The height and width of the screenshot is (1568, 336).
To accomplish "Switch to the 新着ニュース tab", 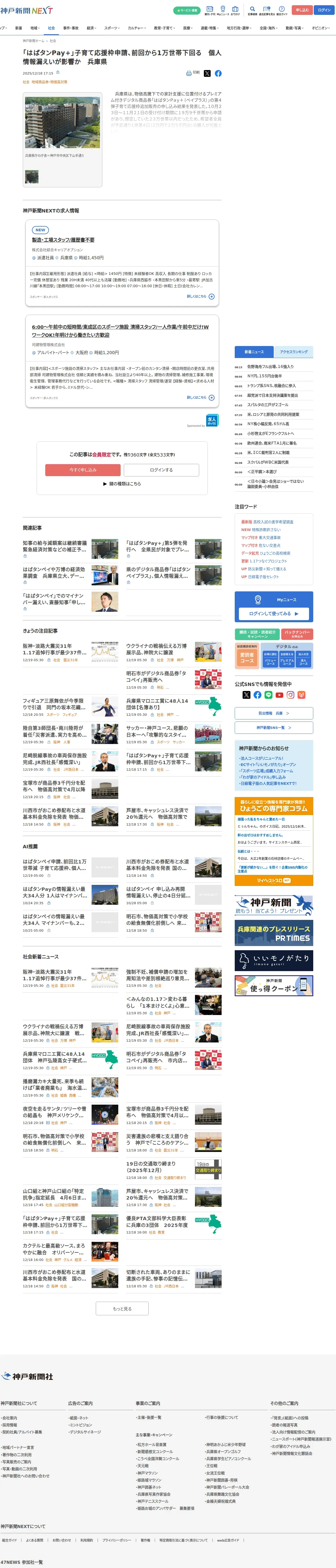I will point(254,352).
